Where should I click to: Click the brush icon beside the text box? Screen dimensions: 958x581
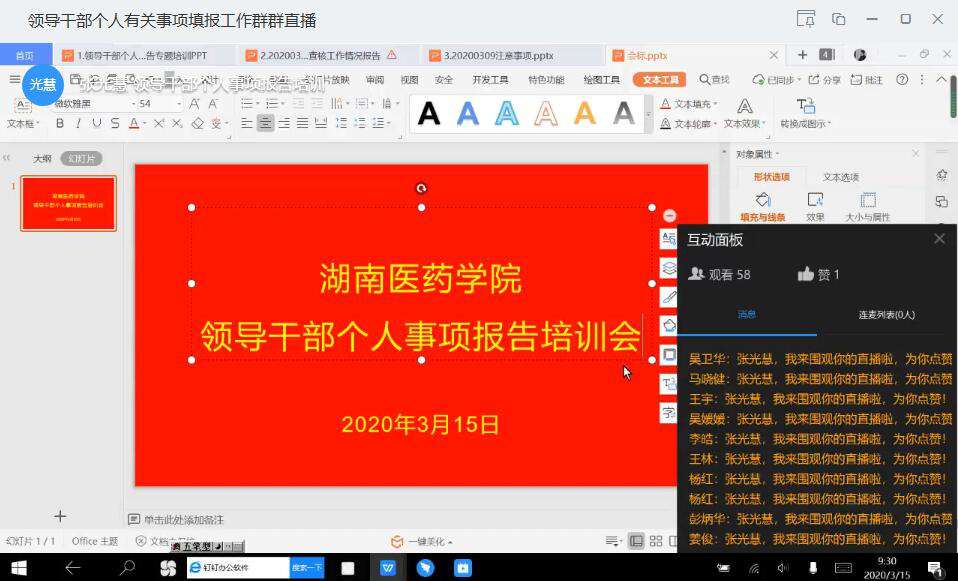(669, 297)
